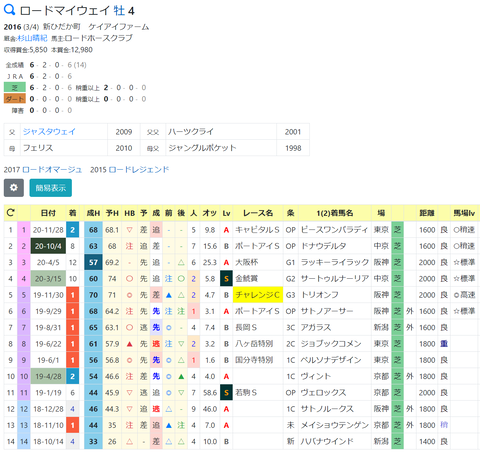Click winner name ラッキーライラック

[x=335, y=262]
